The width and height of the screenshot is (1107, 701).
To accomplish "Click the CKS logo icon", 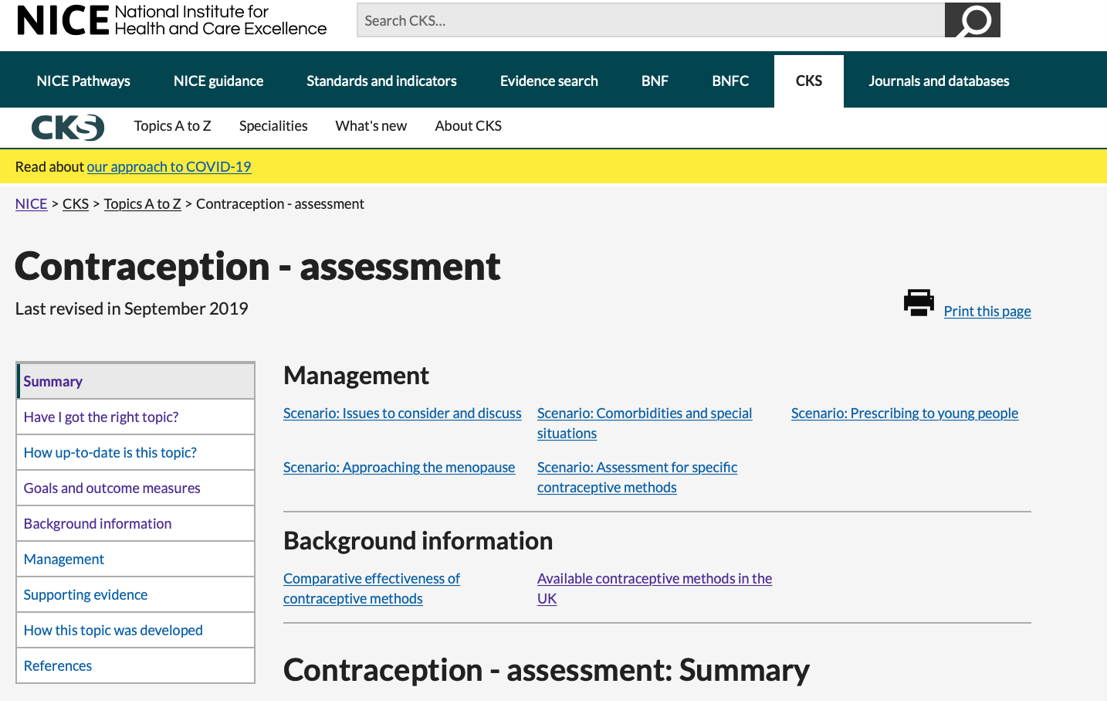I will coord(67,127).
